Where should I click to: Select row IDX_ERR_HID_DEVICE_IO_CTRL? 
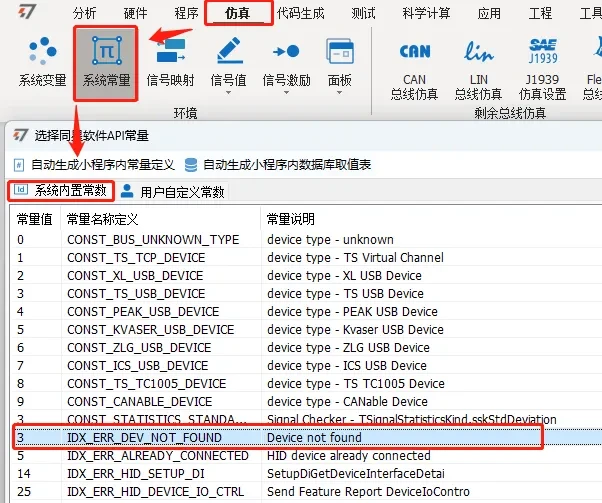[306, 492]
